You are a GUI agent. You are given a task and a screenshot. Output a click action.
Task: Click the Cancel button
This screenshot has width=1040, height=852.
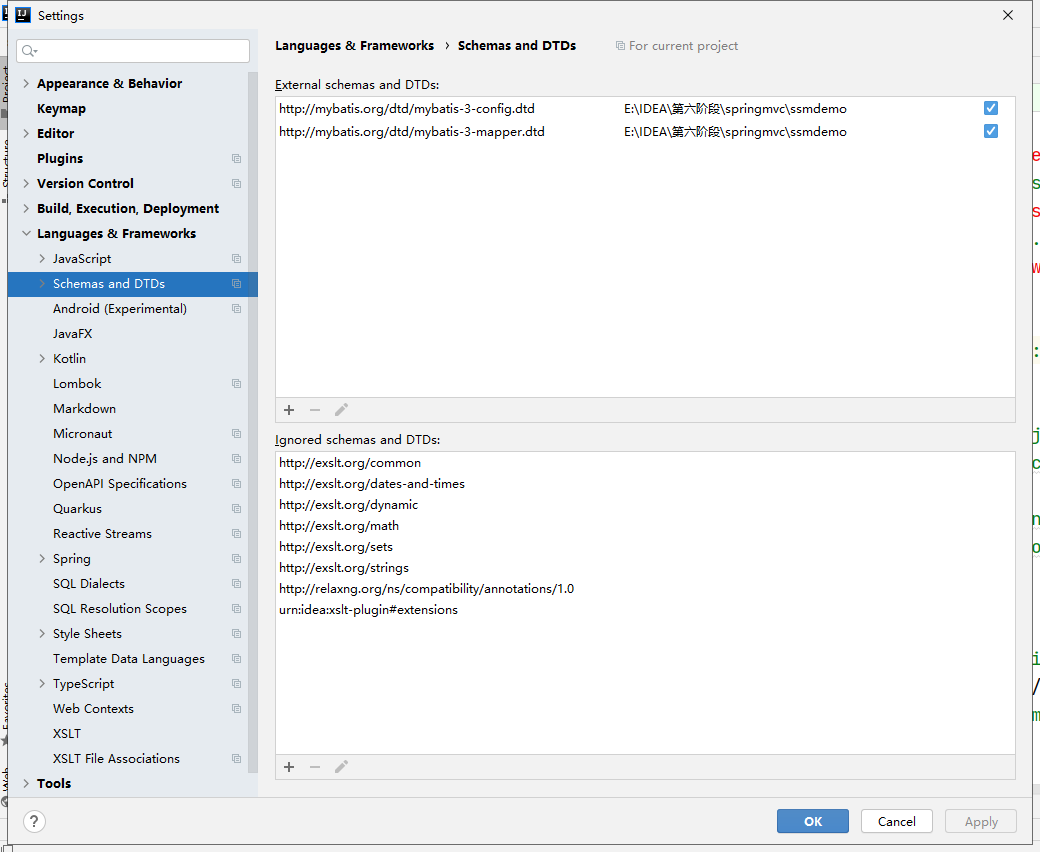coord(897,822)
